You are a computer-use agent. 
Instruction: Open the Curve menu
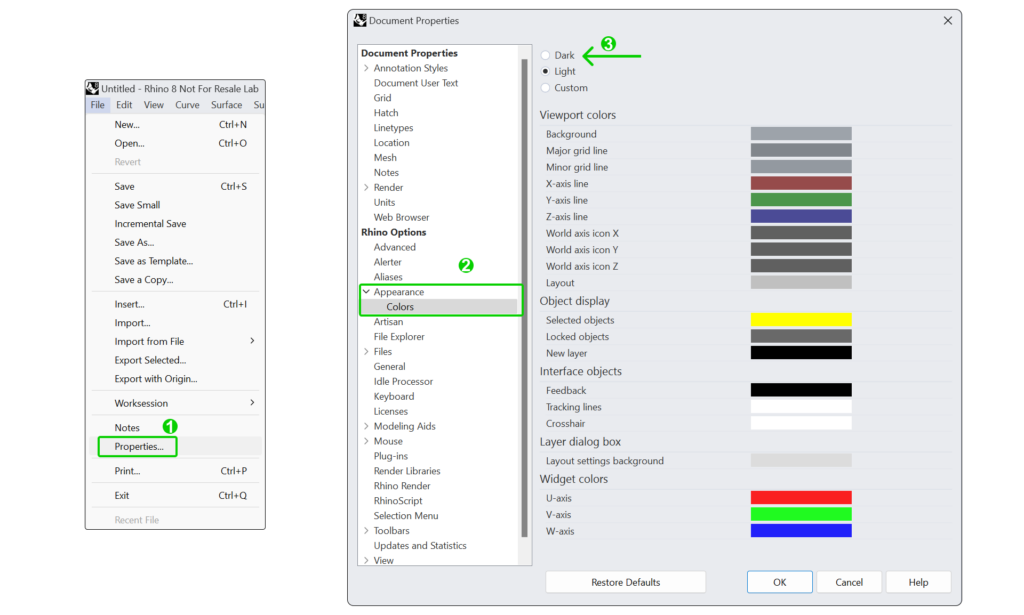[x=187, y=104]
